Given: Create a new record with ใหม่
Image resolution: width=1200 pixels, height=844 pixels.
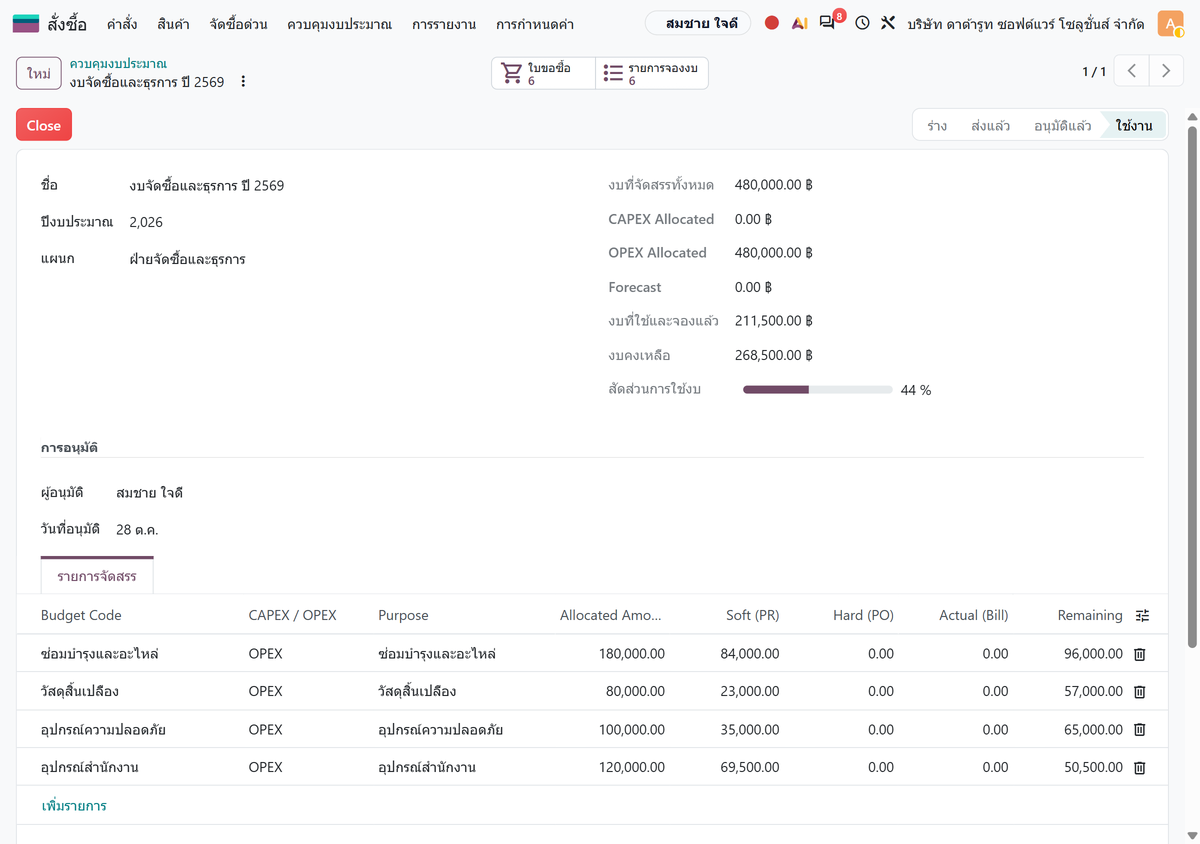Looking at the screenshot, I should point(39,74).
